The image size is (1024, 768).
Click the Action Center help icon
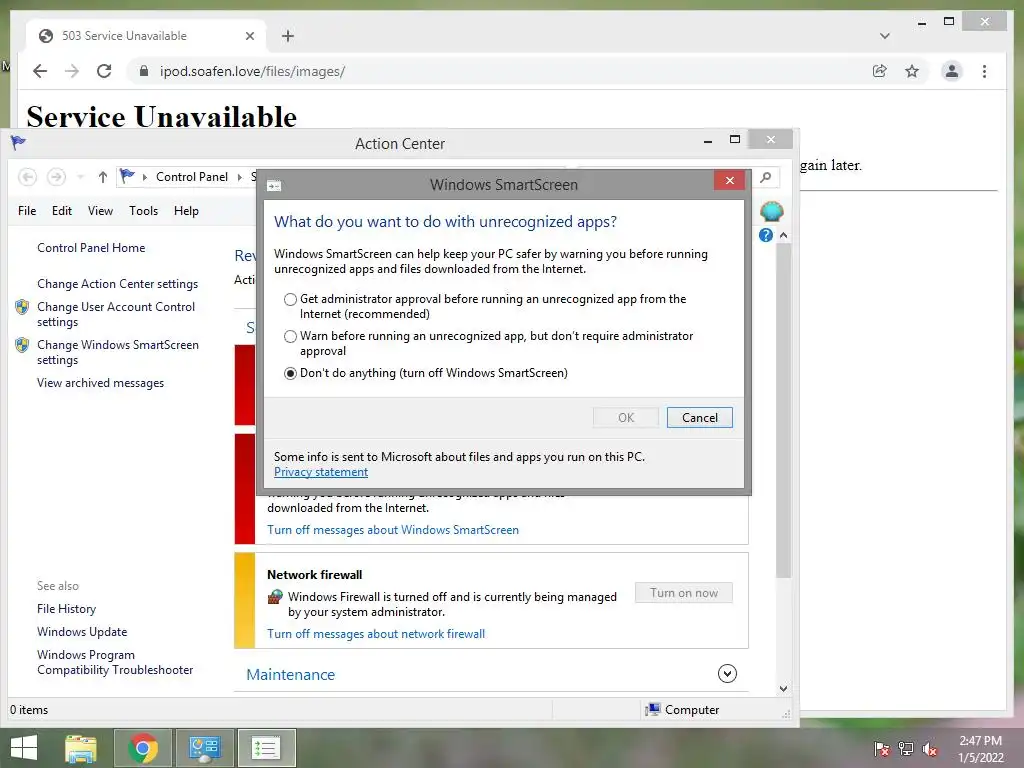click(x=766, y=235)
